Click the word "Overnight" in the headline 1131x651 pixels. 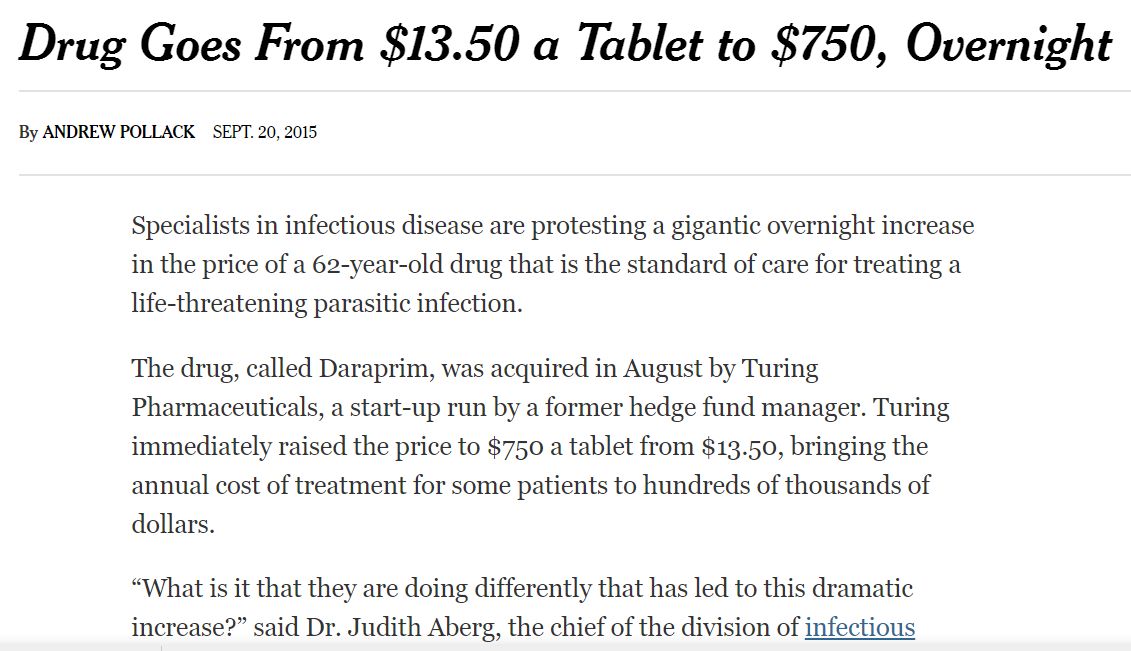pos(1008,45)
